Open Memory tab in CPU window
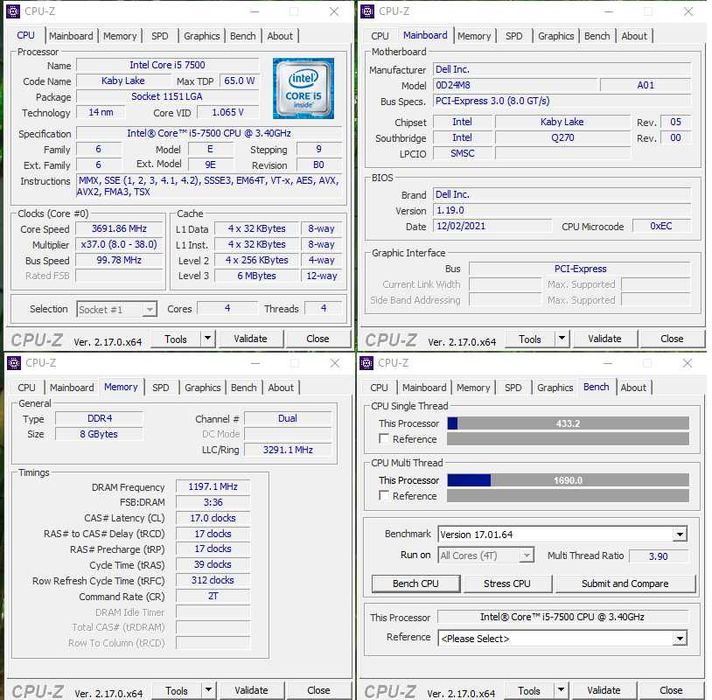The height and width of the screenshot is (700, 712). click(120, 36)
